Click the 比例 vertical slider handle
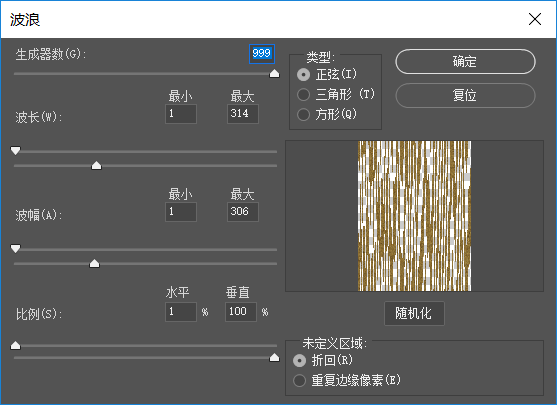 (275, 357)
